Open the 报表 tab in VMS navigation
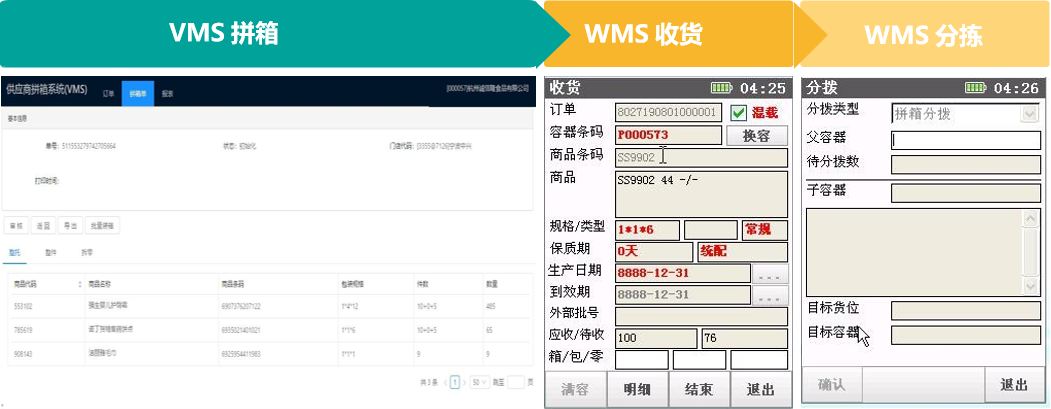Screen dimensions: 1051x409 (x=167, y=93)
